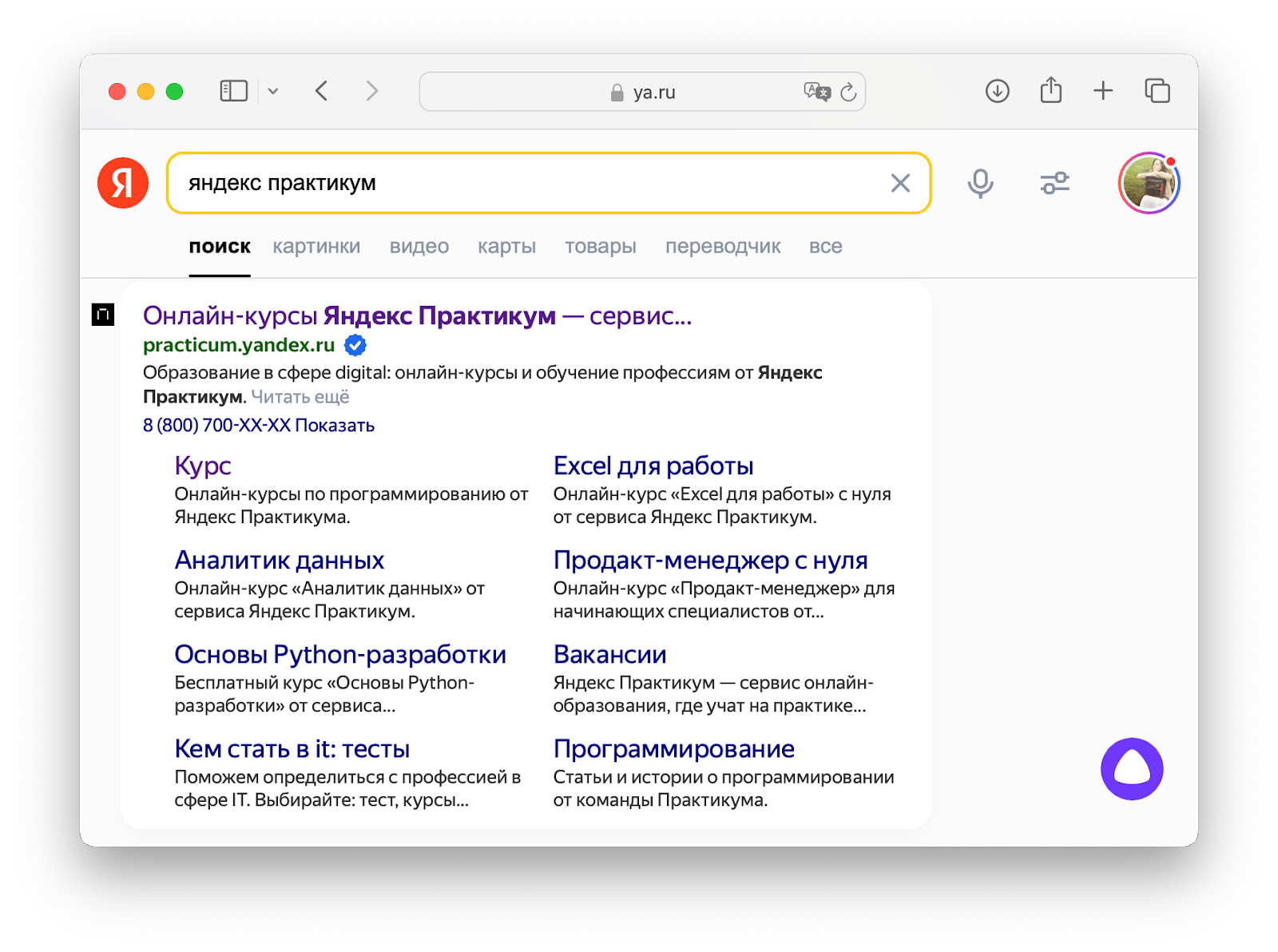Open a new tab with the plus icon
Screen dimensions: 1278x952
1102,90
